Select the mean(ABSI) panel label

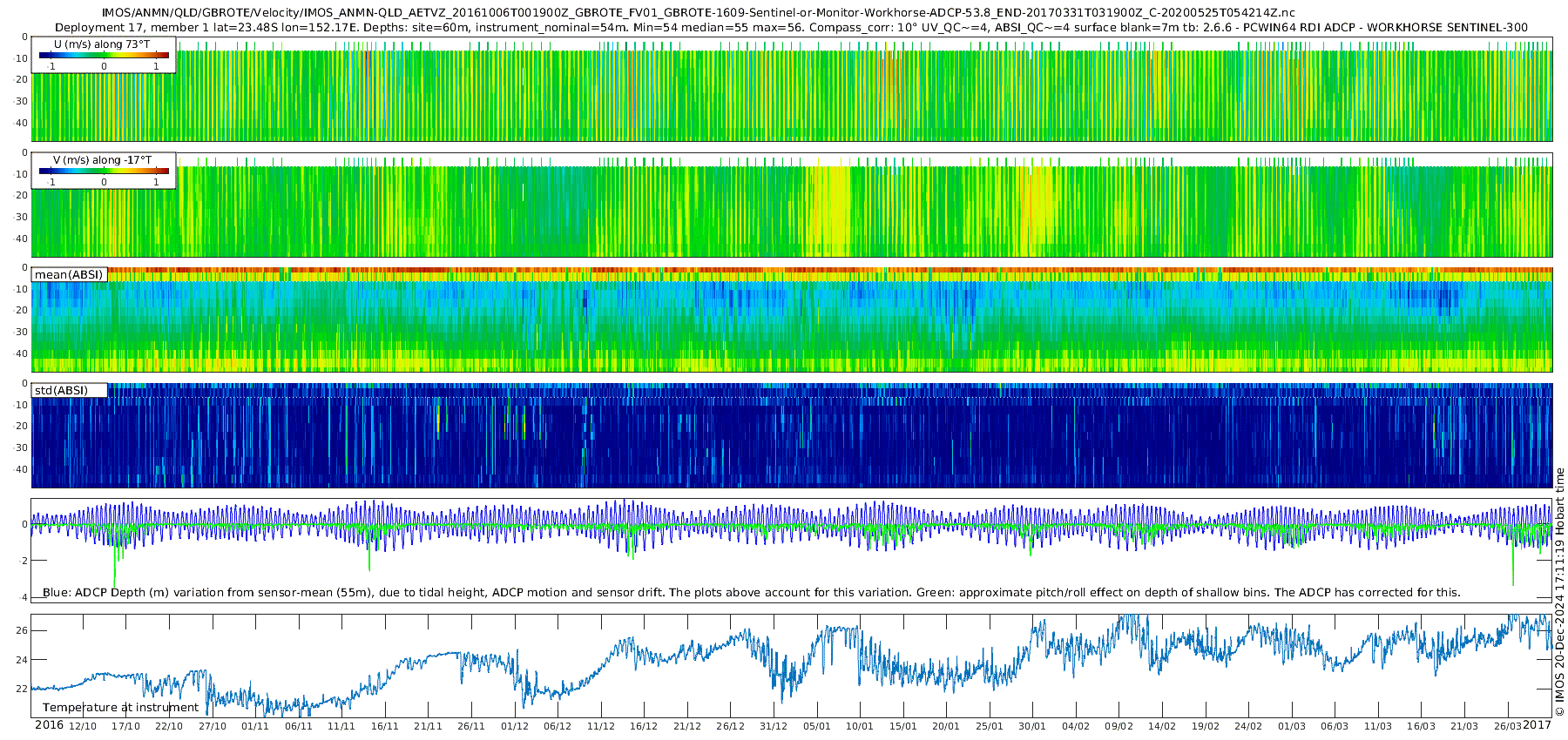coord(69,275)
